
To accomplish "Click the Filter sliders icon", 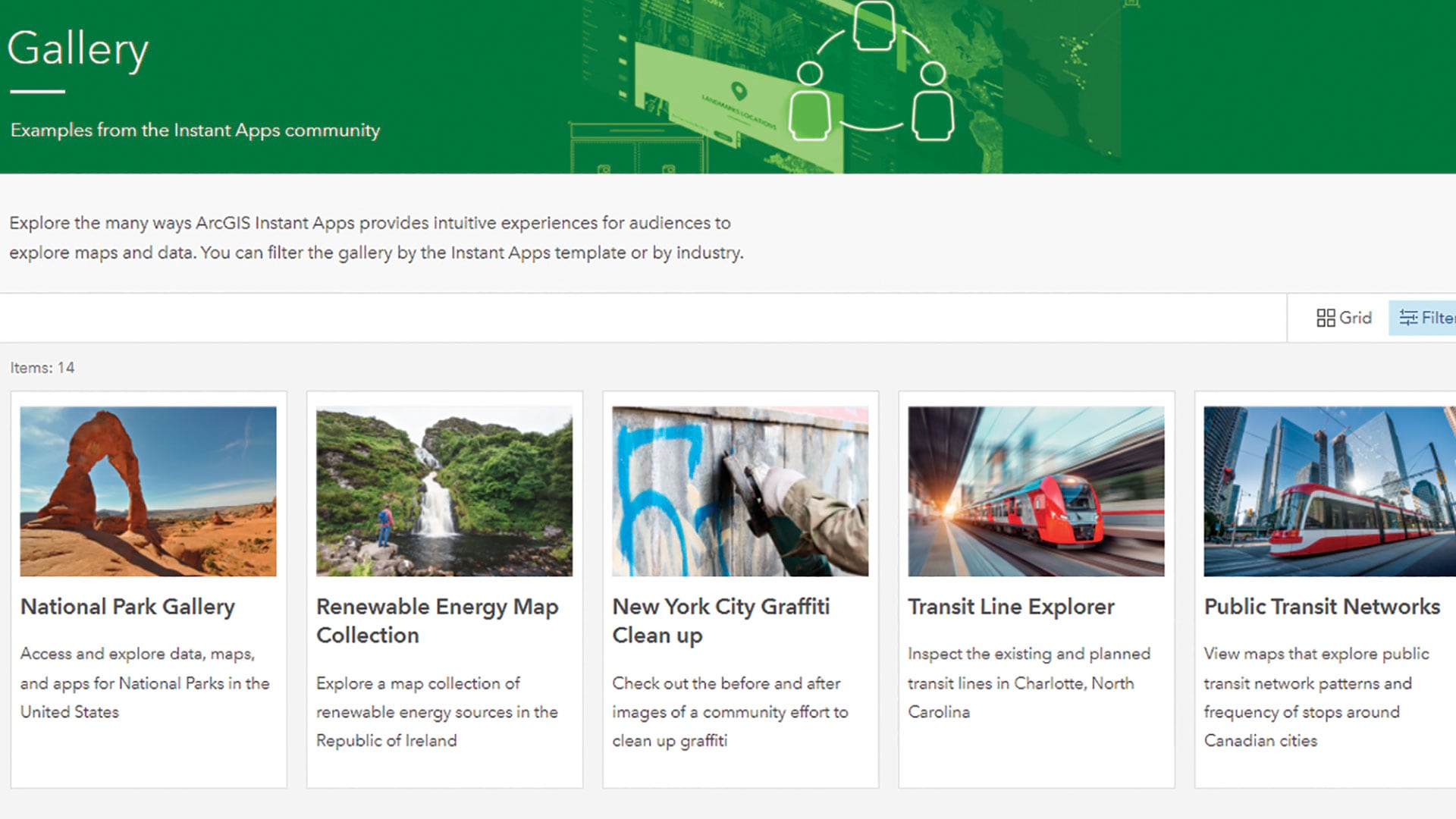I will [x=1408, y=318].
